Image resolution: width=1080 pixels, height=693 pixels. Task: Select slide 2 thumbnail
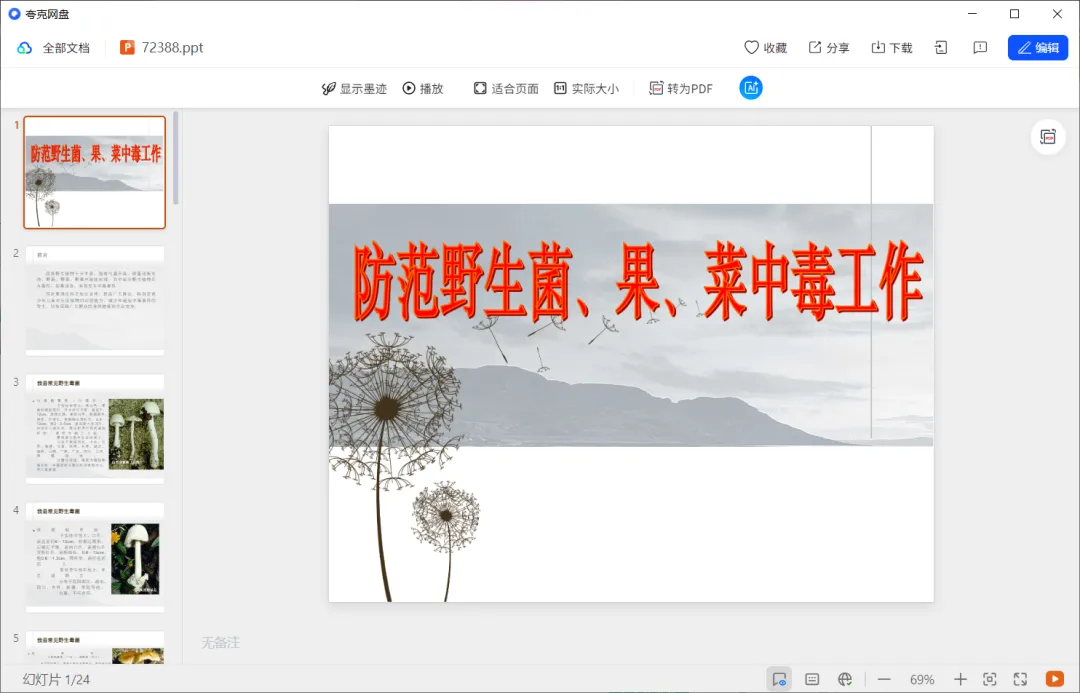[x=95, y=300]
